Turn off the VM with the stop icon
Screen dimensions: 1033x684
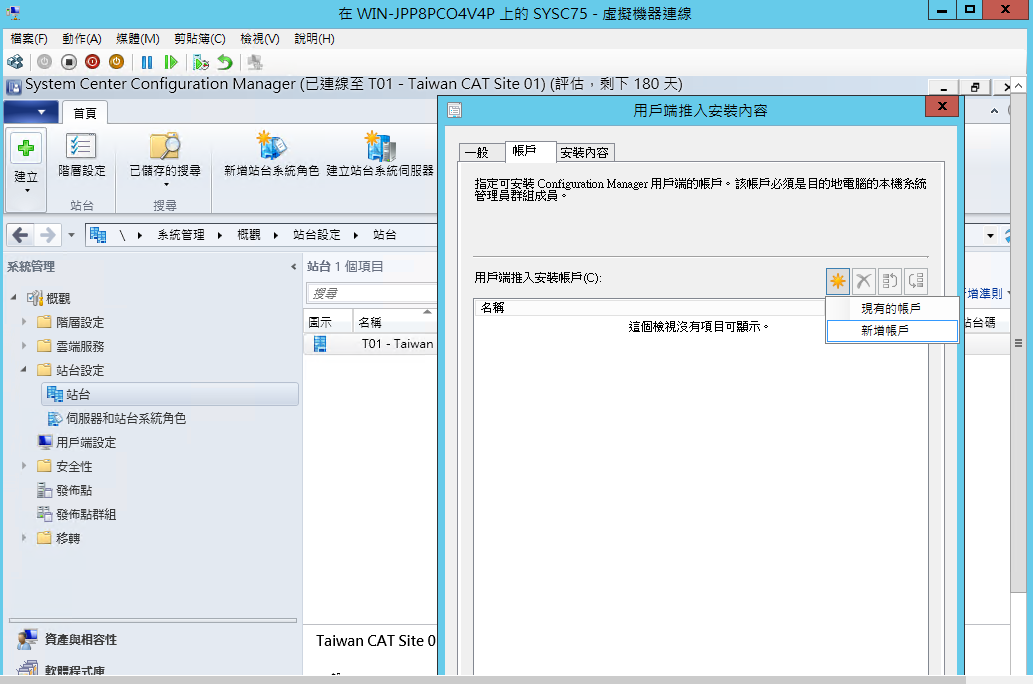[69, 62]
